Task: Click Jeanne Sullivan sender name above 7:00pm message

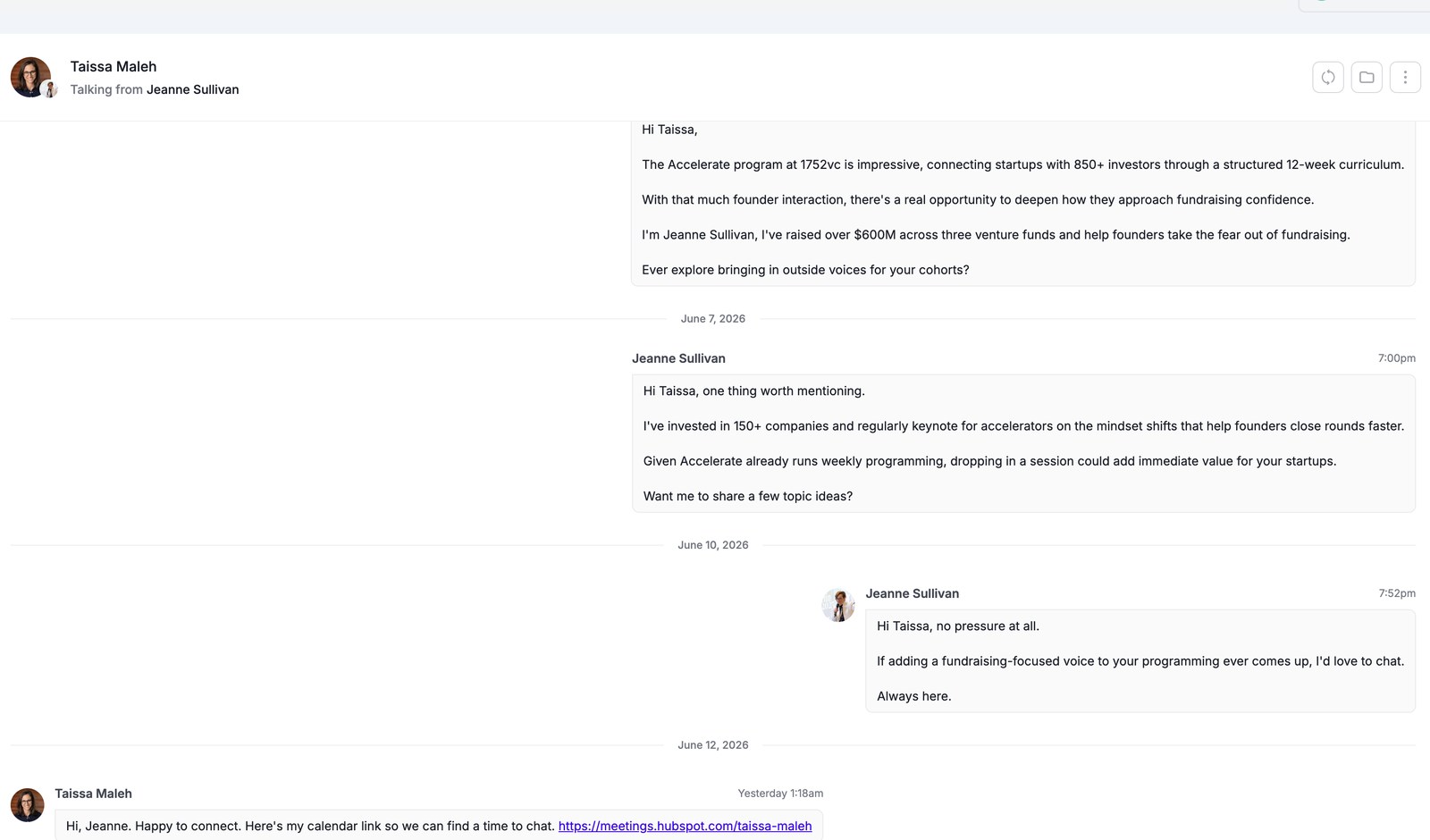Action: coord(678,358)
